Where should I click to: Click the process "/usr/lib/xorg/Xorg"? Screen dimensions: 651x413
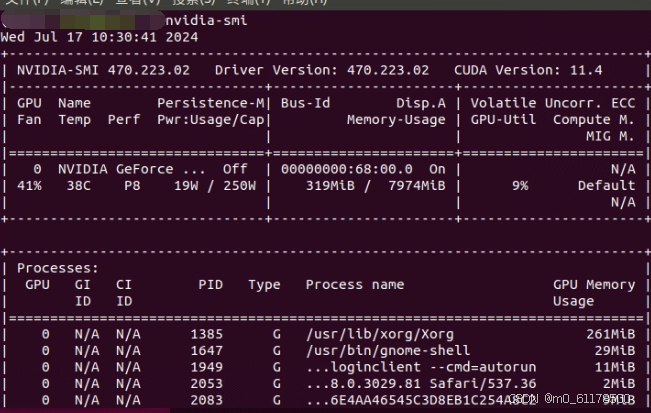point(379,334)
